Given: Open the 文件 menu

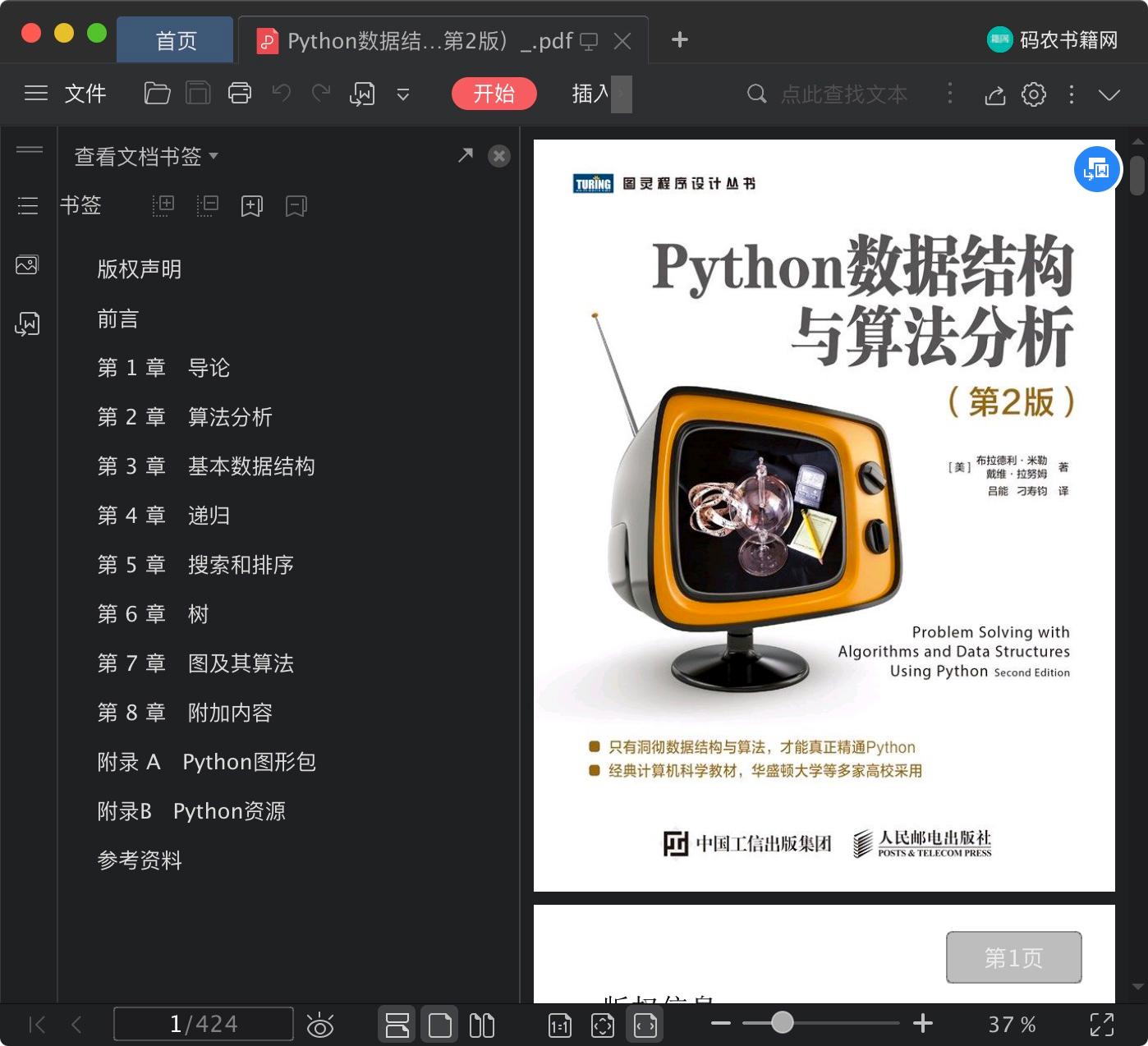Looking at the screenshot, I should [85, 94].
